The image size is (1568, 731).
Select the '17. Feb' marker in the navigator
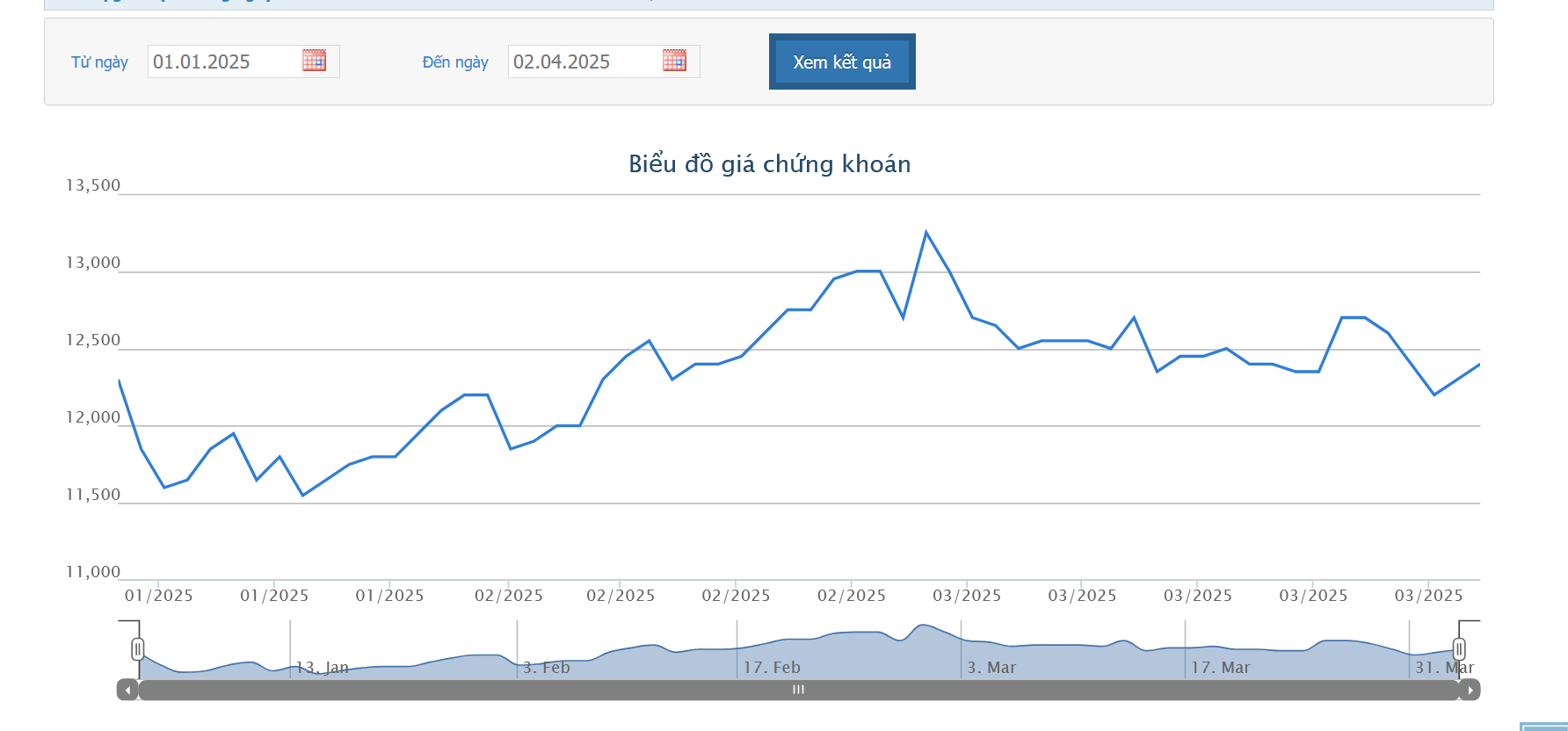pyautogui.click(x=772, y=668)
